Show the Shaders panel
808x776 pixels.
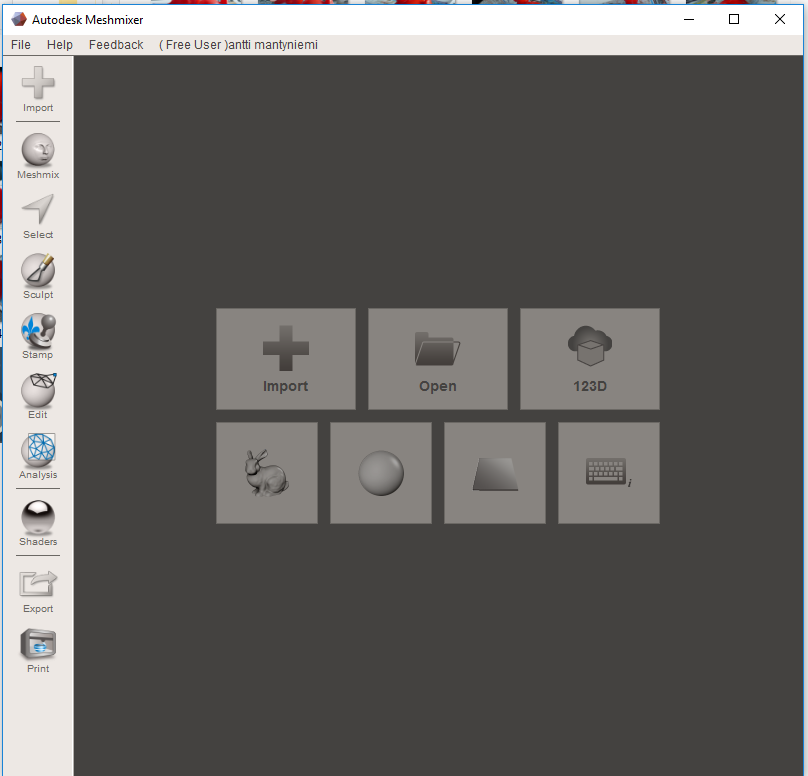(38, 524)
